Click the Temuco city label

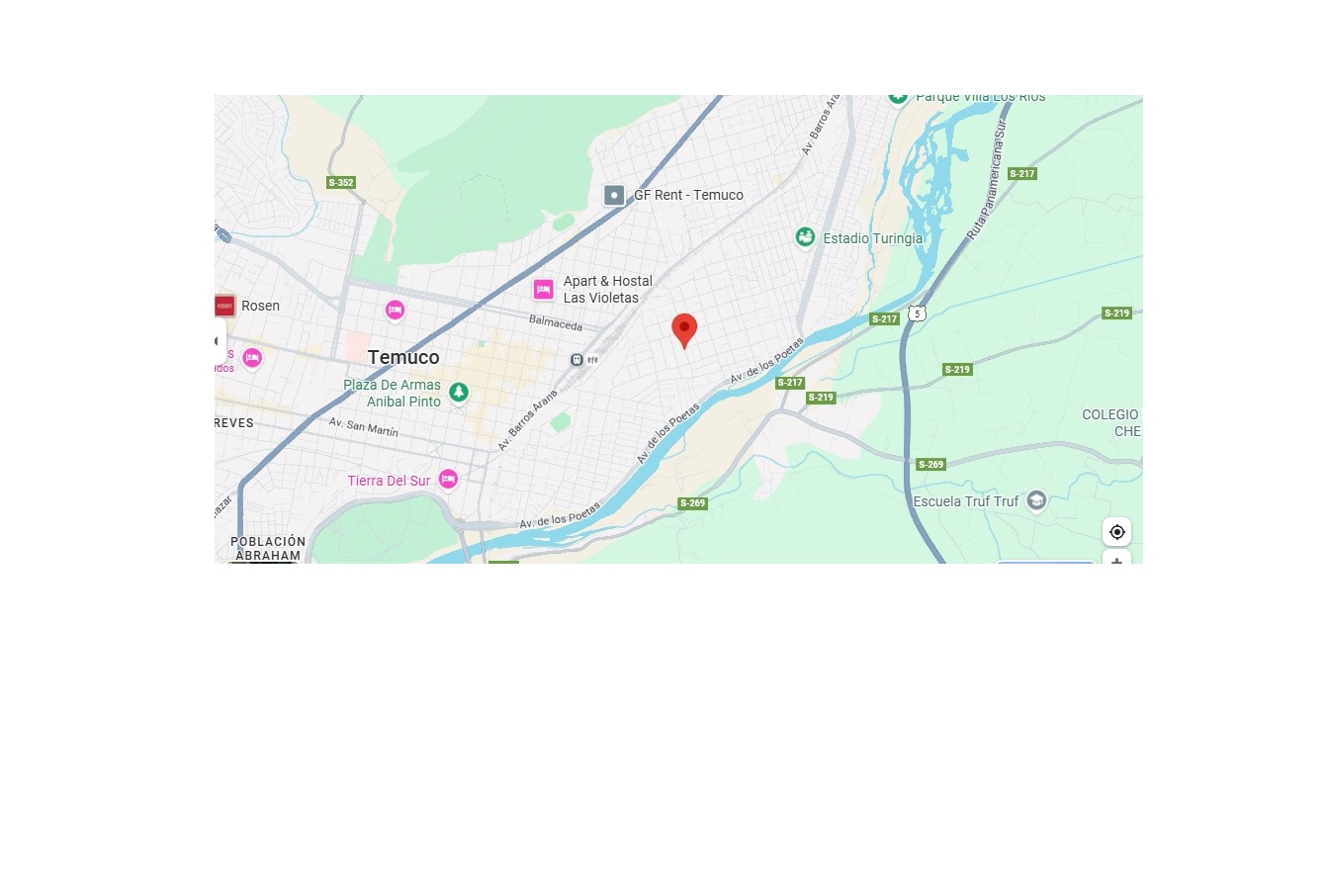point(403,357)
